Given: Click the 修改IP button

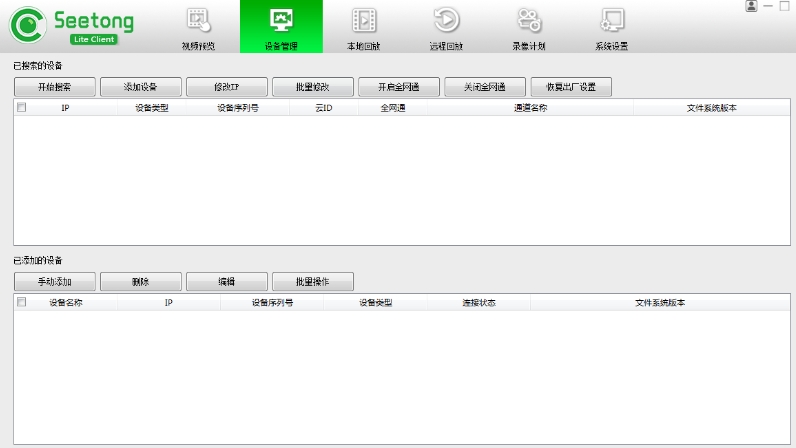Looking at the screenshot, I should point(227,87).
